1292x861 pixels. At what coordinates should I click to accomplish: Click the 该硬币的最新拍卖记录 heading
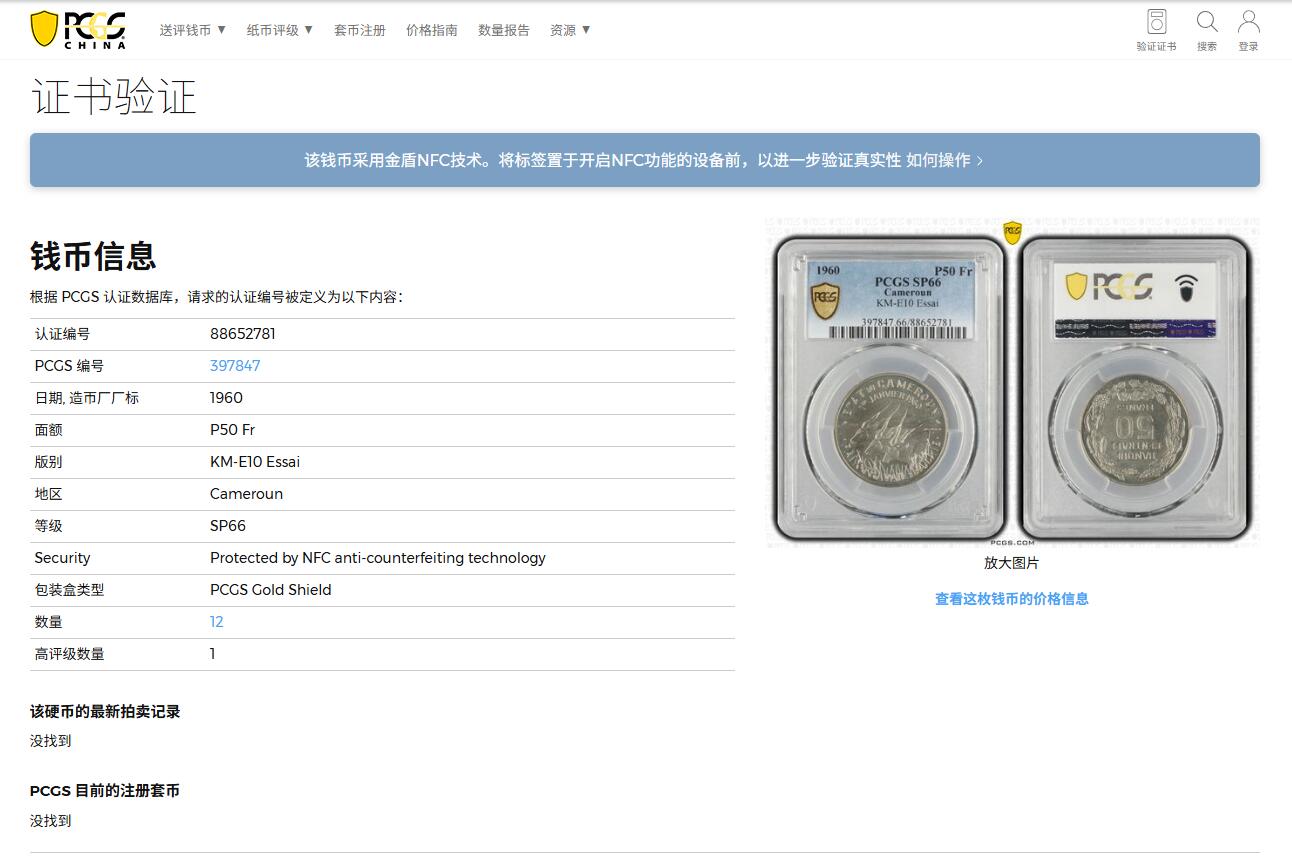click(x=105, y=712)
